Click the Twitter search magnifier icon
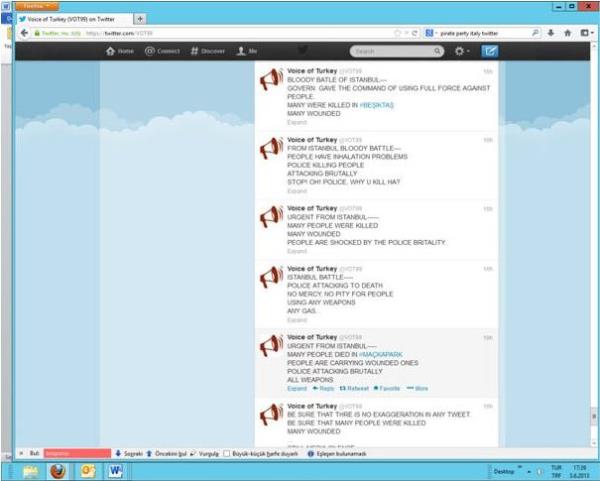The image size is (600, 481). tap(437, 51)
